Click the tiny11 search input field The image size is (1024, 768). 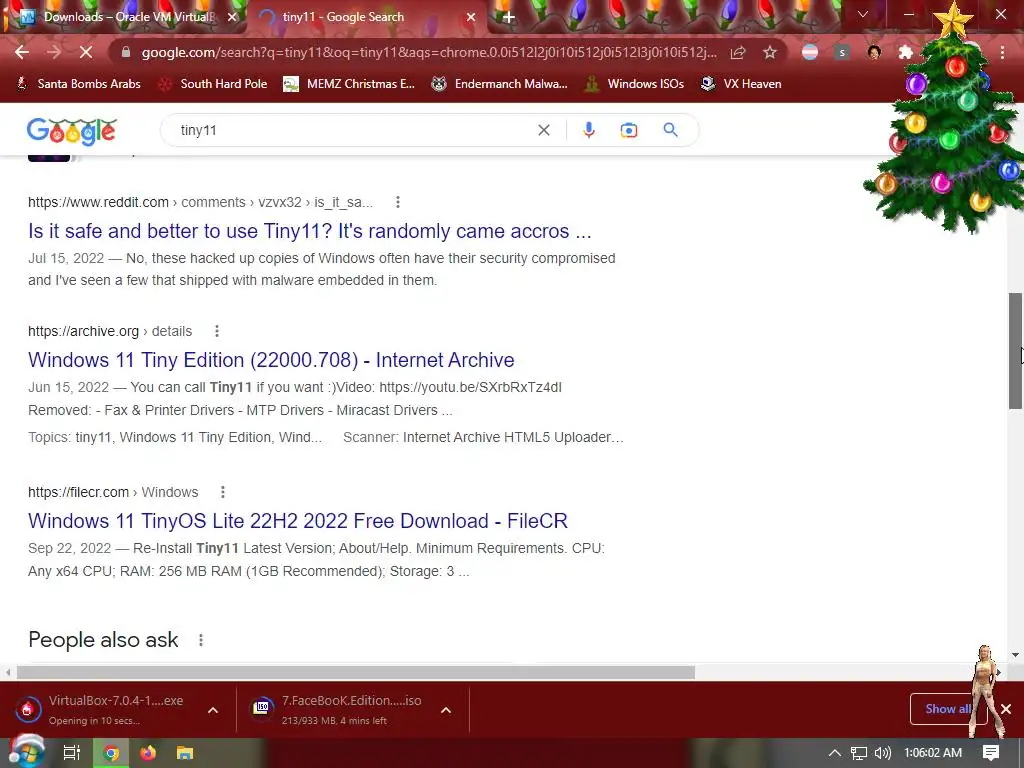[x=353, y=130]
